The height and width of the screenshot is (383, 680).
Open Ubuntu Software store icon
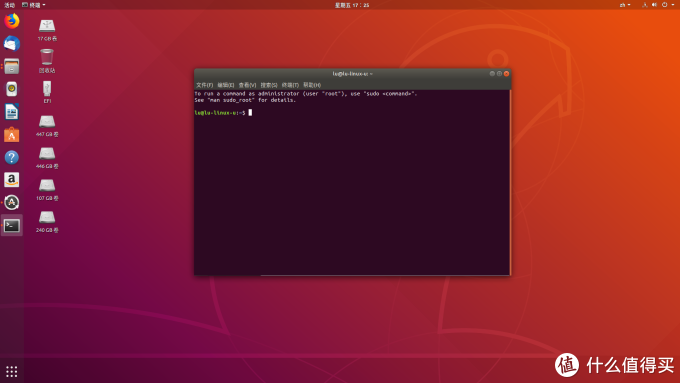pyautogui.click(x=12, y=135)
